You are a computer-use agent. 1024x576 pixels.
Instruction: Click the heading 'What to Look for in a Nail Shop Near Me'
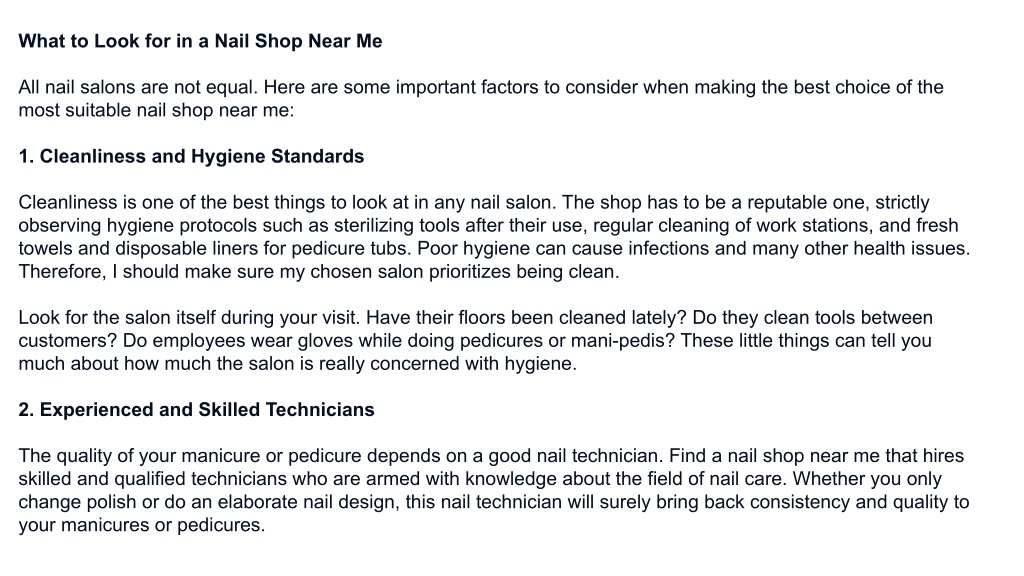tap(200, 41)
